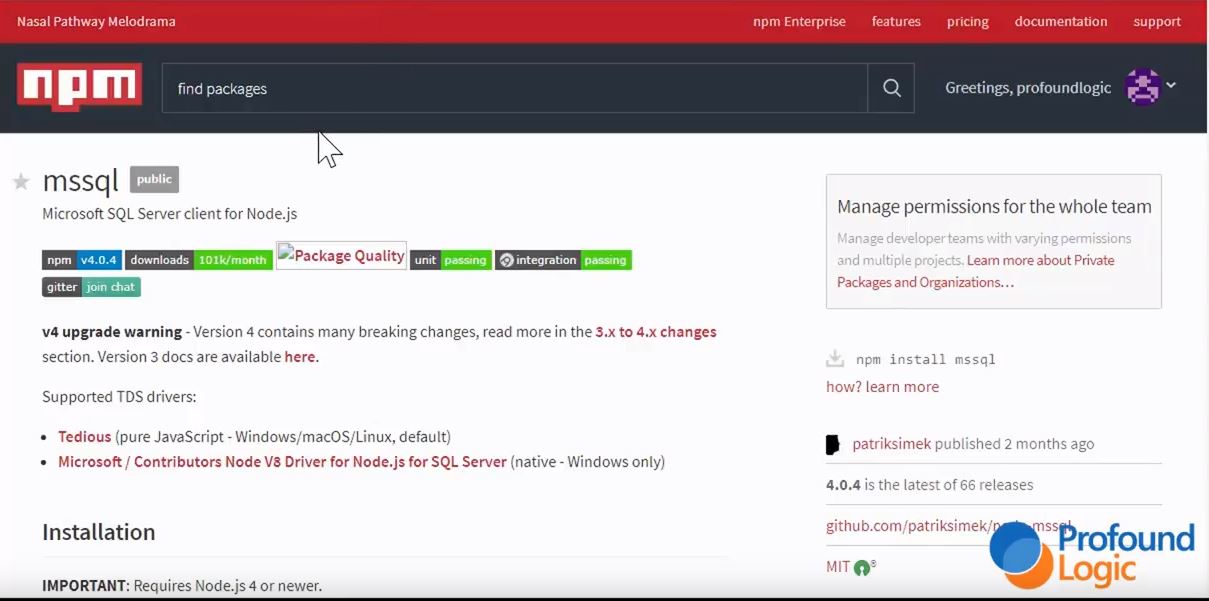1209x601 pixels.
Task: Click the 'v4 upgrade warning' bold text
Action: pos(112,332)
